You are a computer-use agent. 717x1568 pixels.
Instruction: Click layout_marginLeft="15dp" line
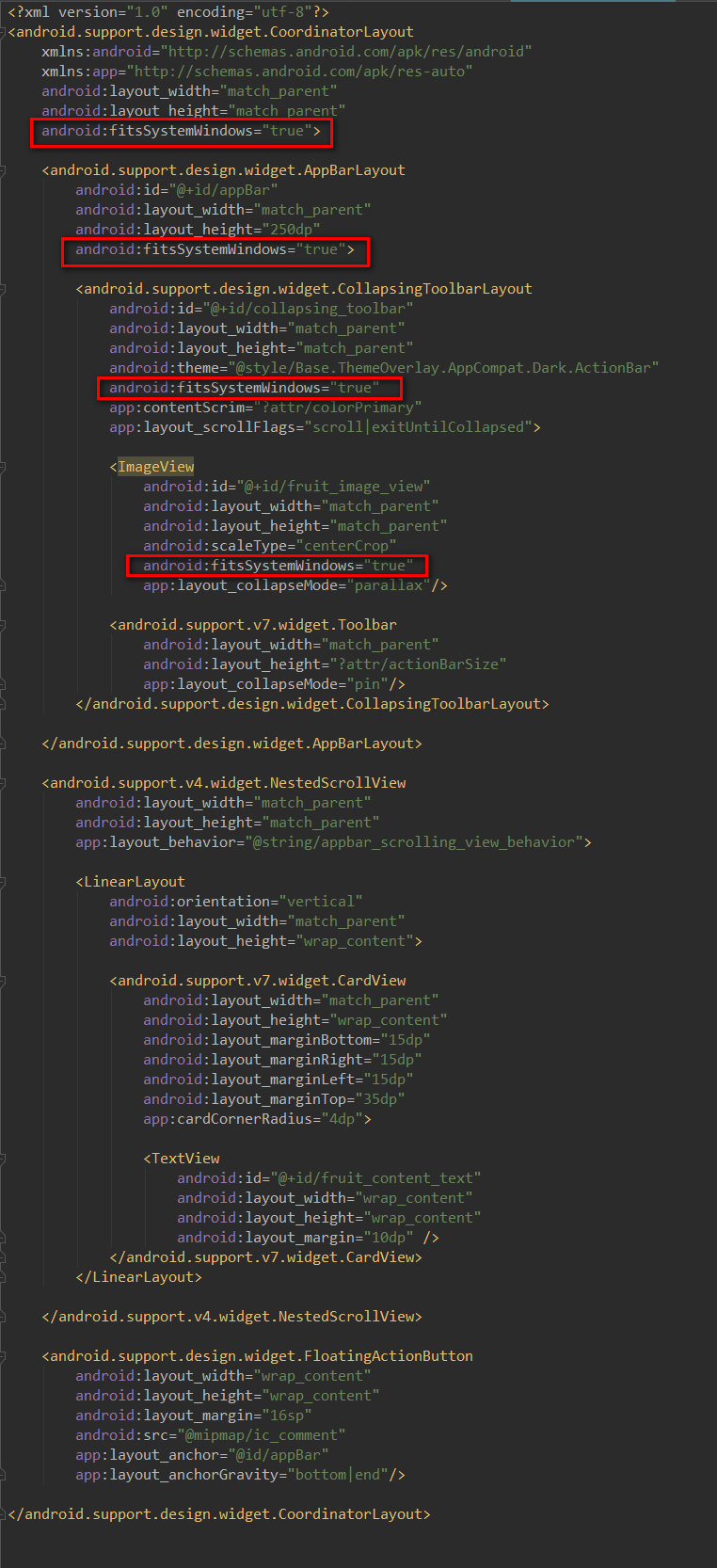278,1080
